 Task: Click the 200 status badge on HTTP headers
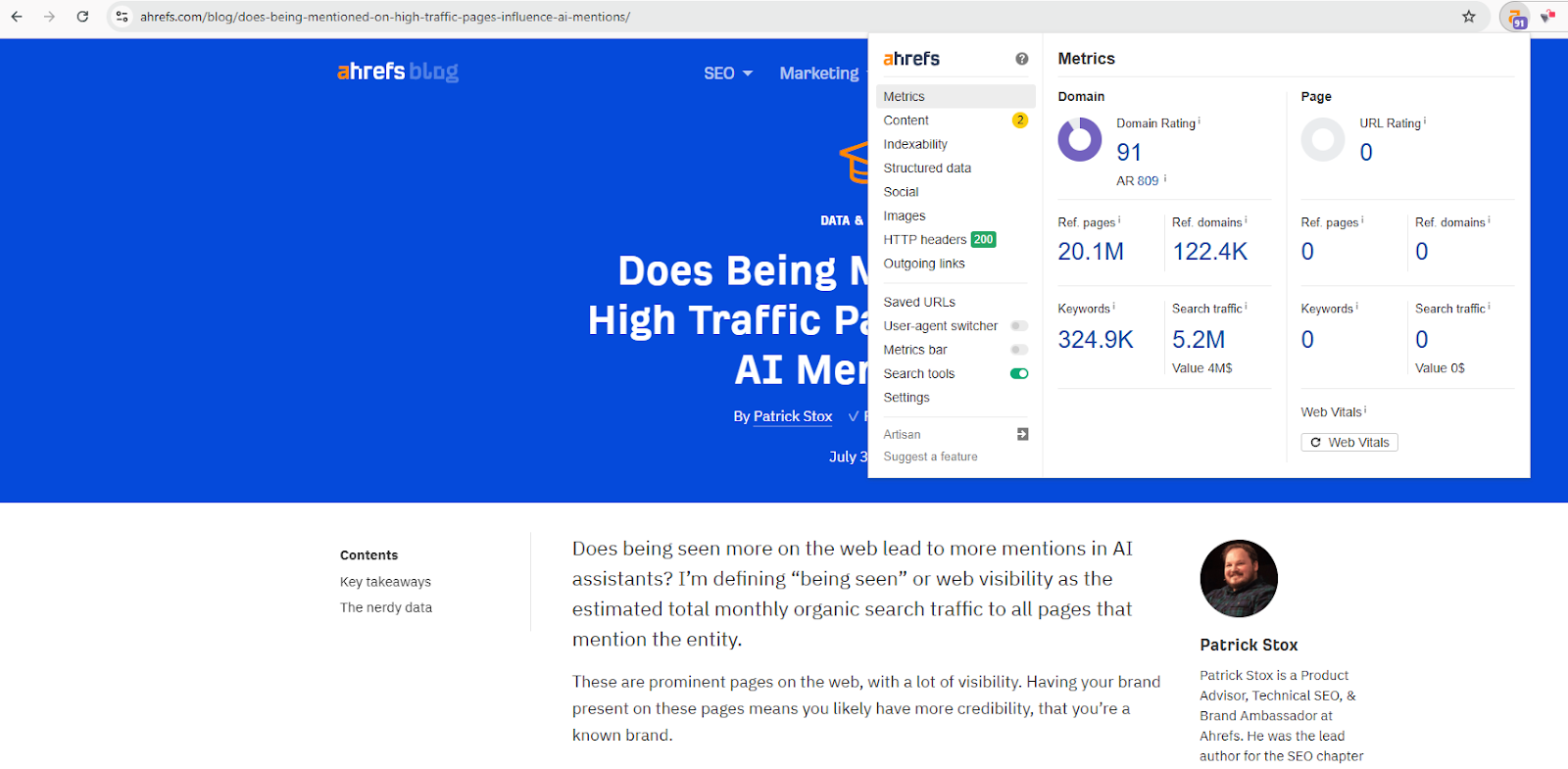click(x=983, y=239)
